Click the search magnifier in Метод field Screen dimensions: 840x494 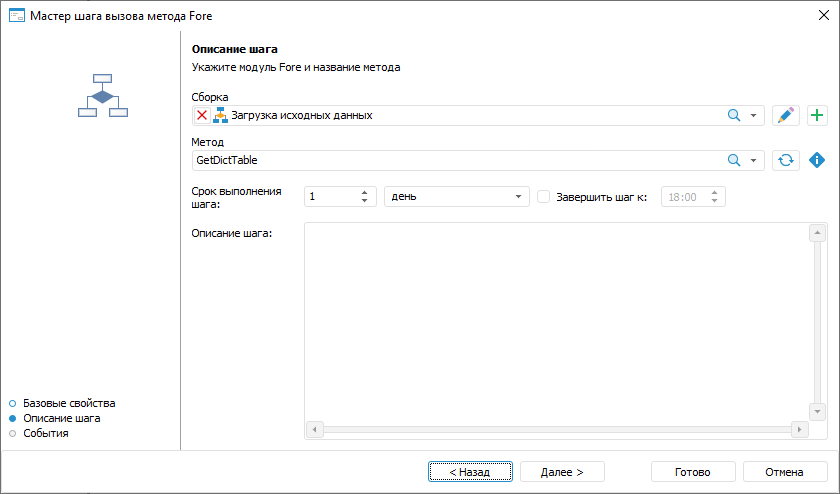pyautogui.click(x=733, y=160)
